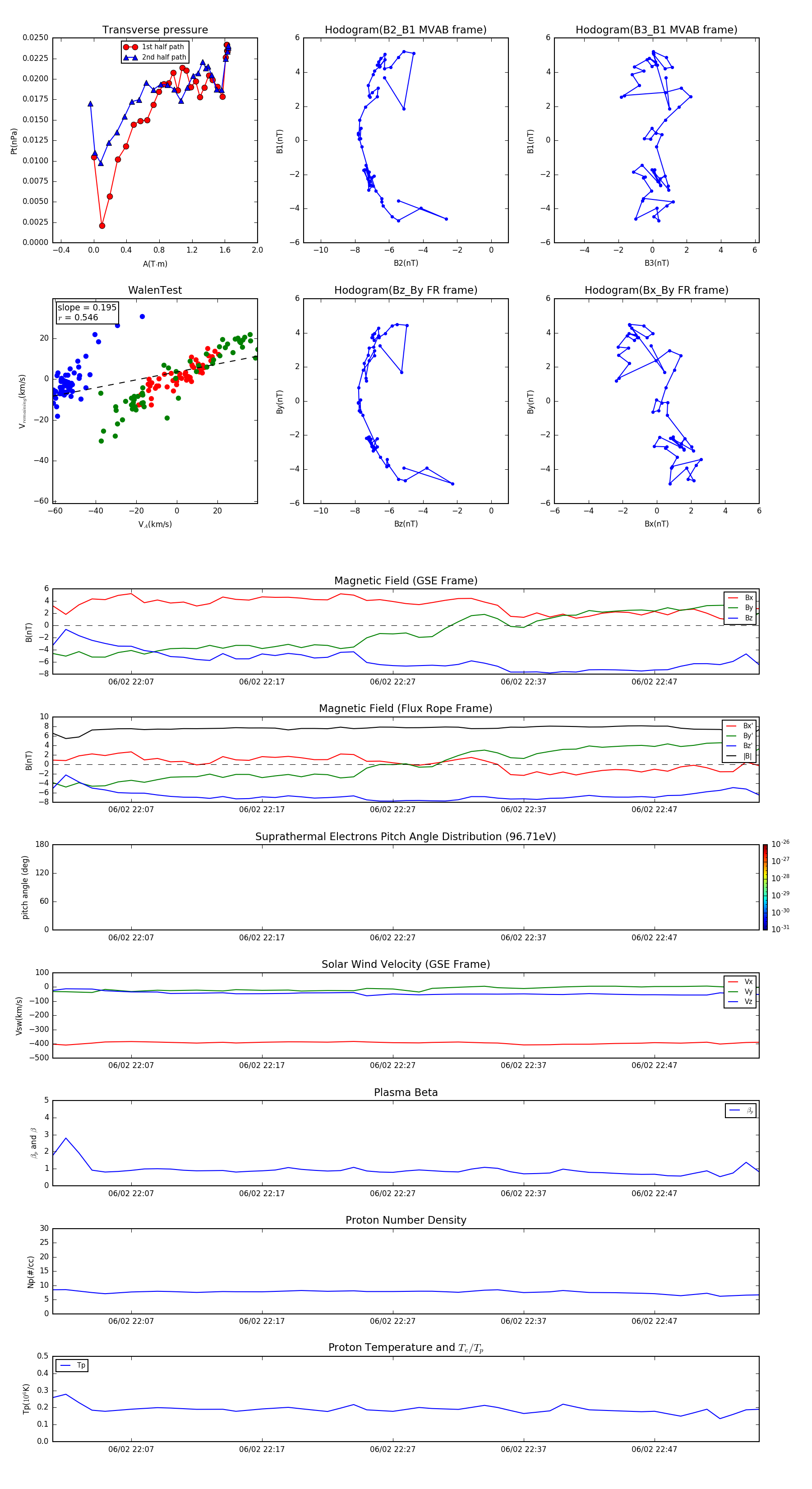Click 'Bz' in GSE magnetic field legend

741,618
